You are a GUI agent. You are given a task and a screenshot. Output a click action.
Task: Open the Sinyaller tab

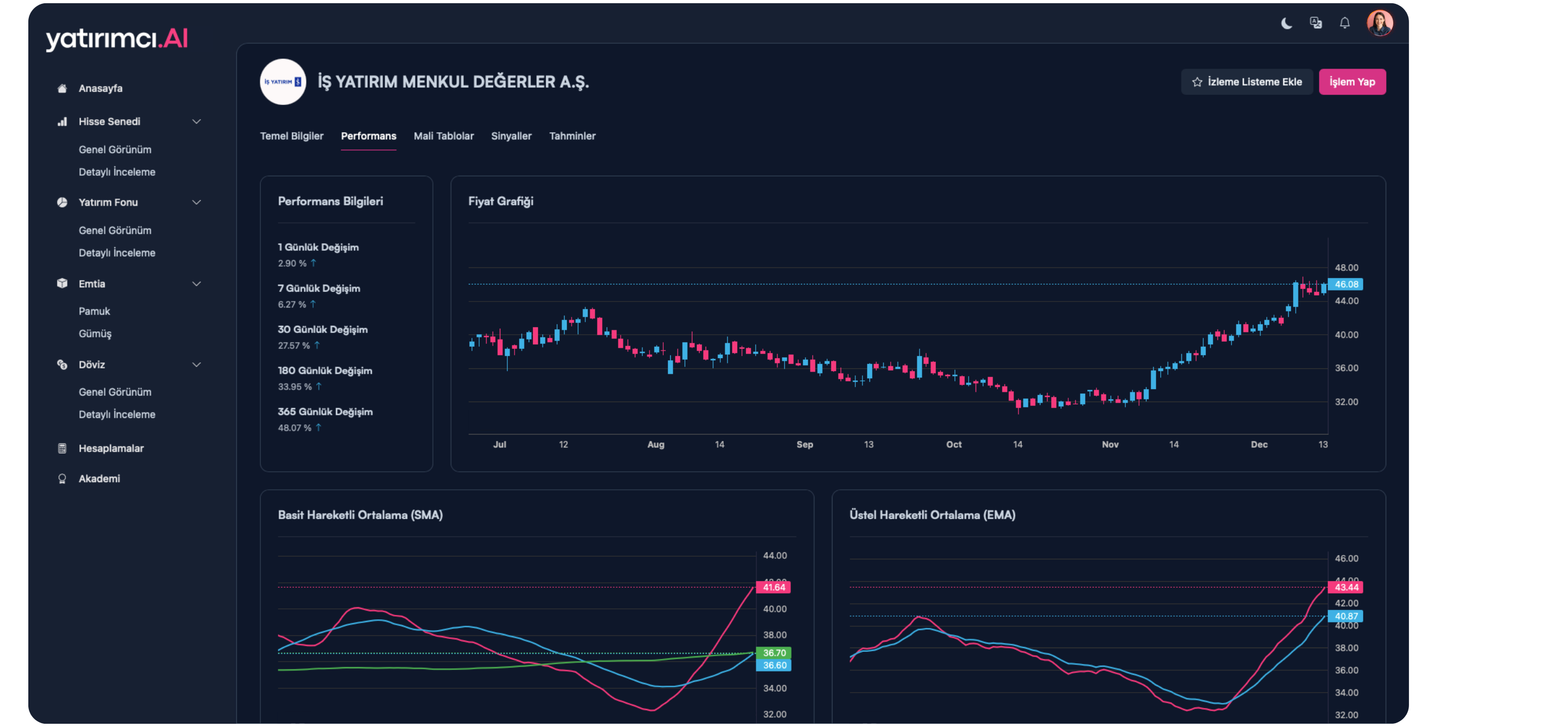click(x=511, y=135)
